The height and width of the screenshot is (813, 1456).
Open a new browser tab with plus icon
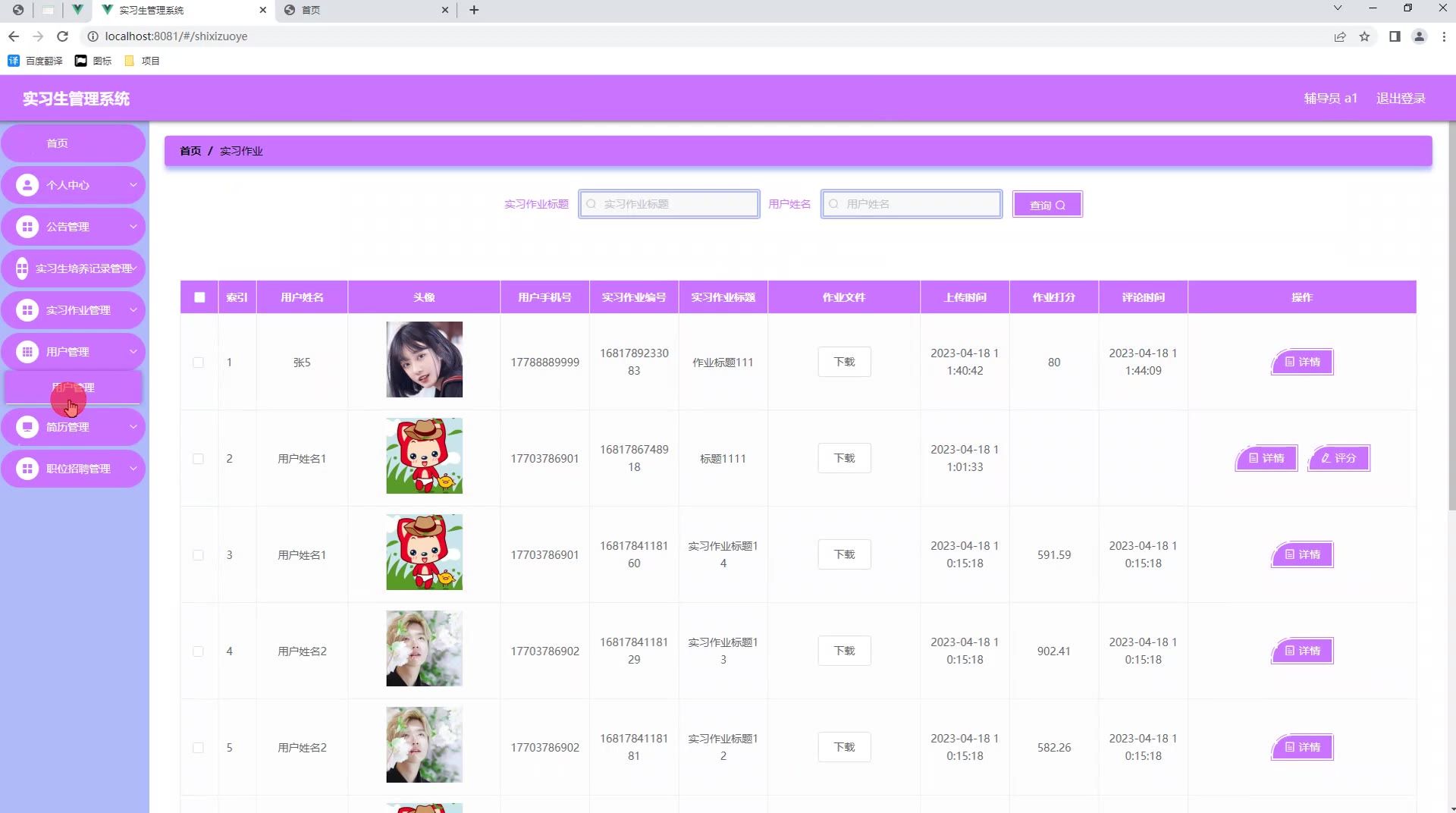[x=474, y=10]
